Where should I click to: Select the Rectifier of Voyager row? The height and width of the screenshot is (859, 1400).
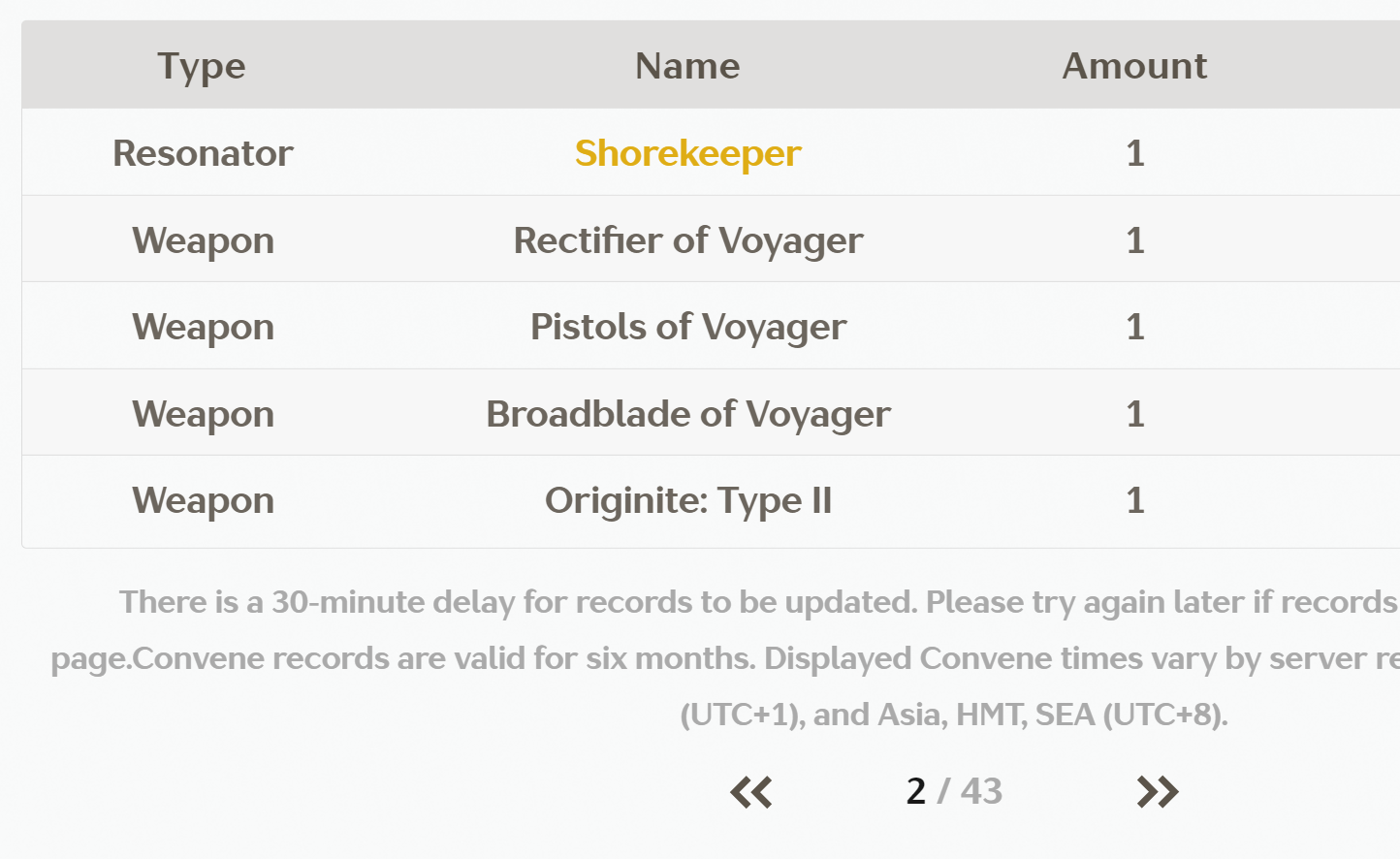tap(711, 239)
